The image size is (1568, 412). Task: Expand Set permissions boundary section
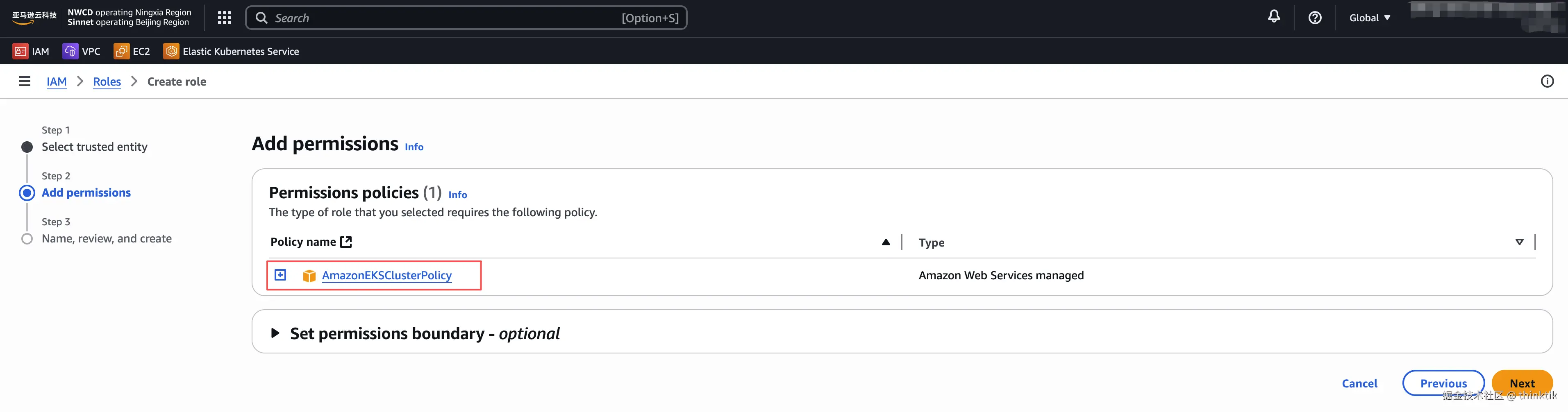275,333
